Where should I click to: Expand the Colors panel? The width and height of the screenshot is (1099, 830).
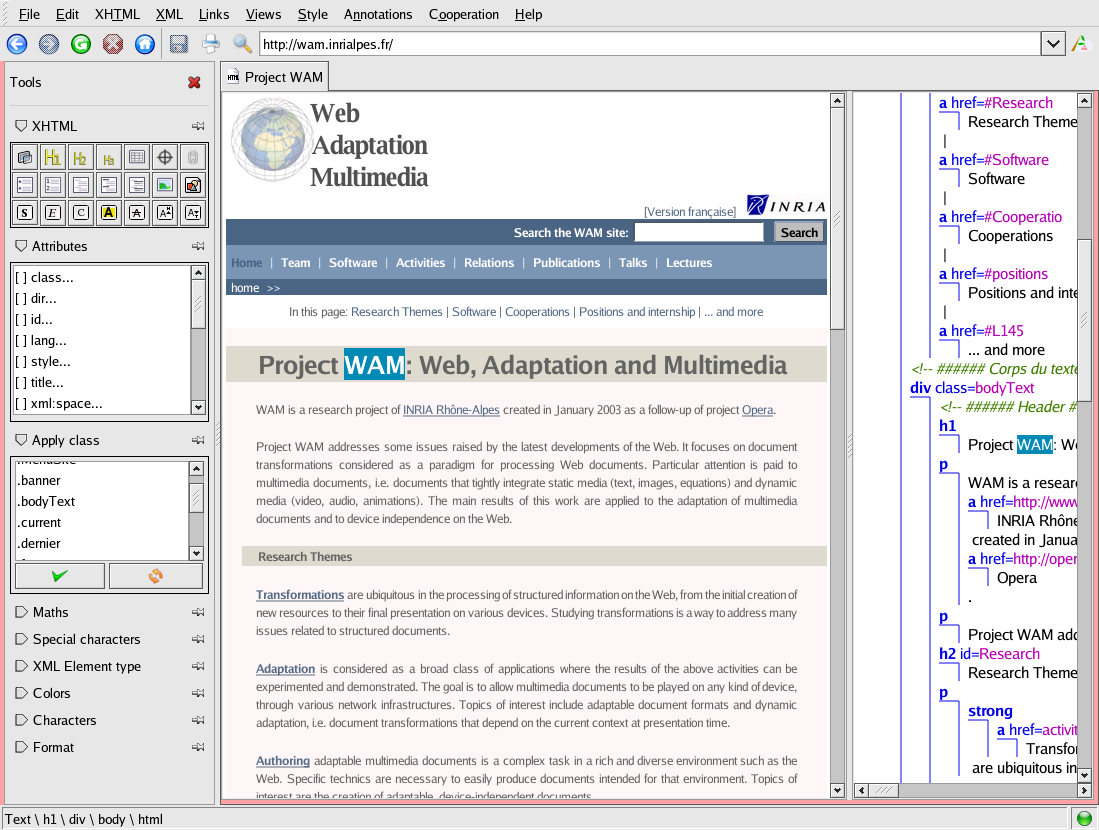click(x=51, y=693)
